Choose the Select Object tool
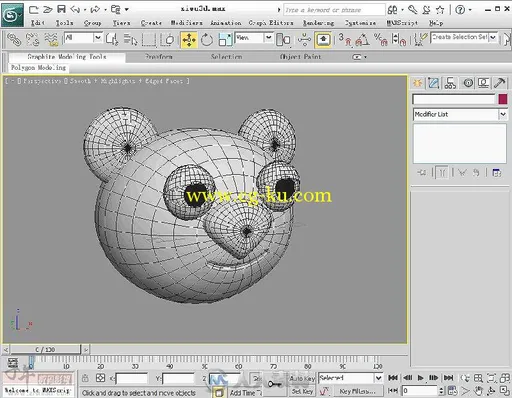 (112, 39)
